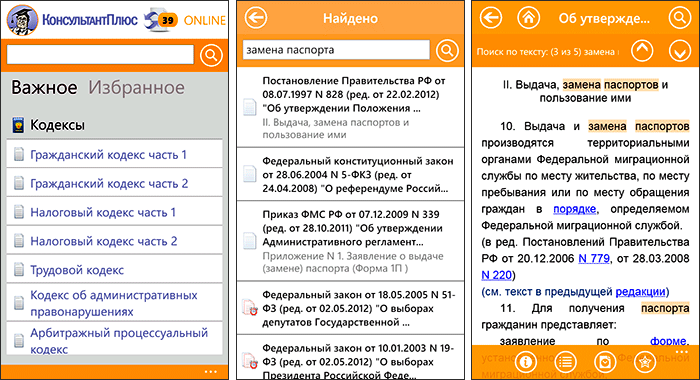Click the highlighted замена in the section II heading
Viewport: 700px width, 380px height.
click(x=581, y=84)
